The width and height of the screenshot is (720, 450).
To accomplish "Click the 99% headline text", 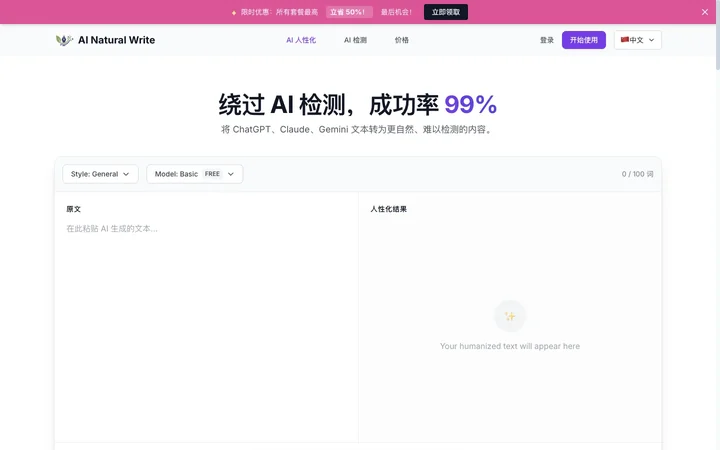I will 471,104.
